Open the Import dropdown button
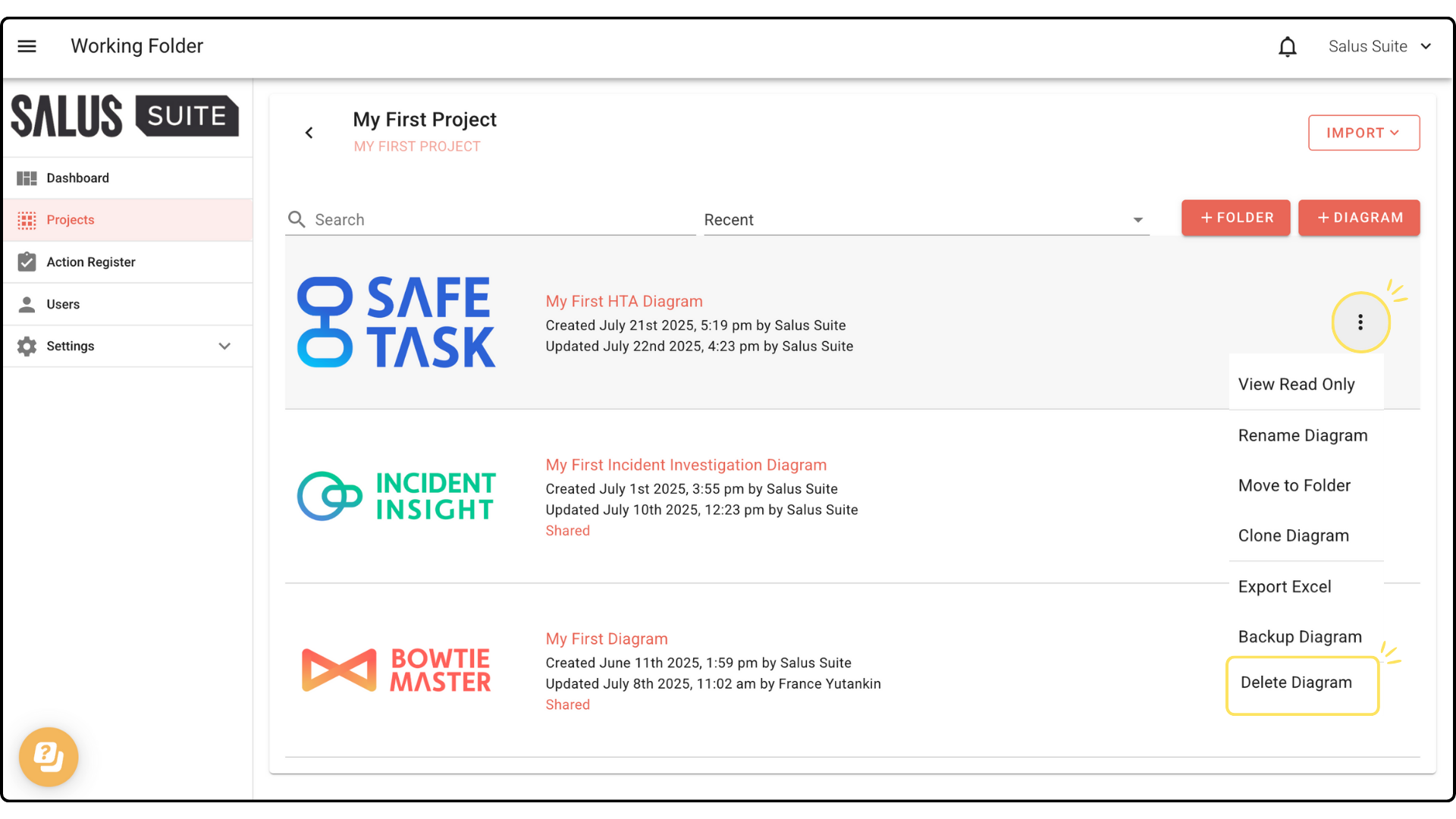The image size is (1456, 819). point(1363,133)
